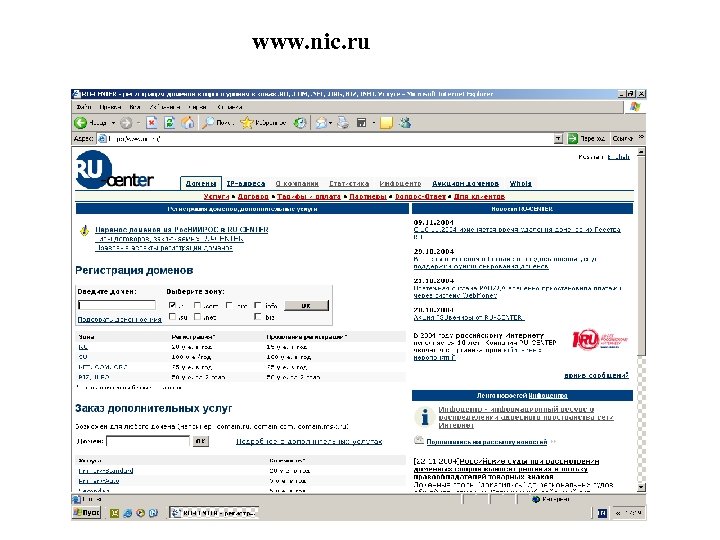
Task: Click the Домен additional services input field
Action: [148, 441]
